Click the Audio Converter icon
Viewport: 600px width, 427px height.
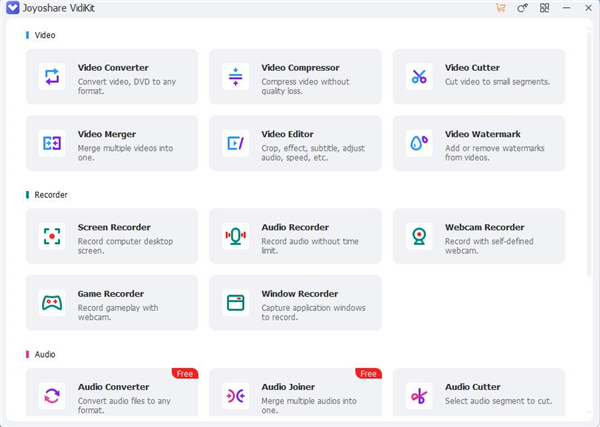(x=51, y=395)
